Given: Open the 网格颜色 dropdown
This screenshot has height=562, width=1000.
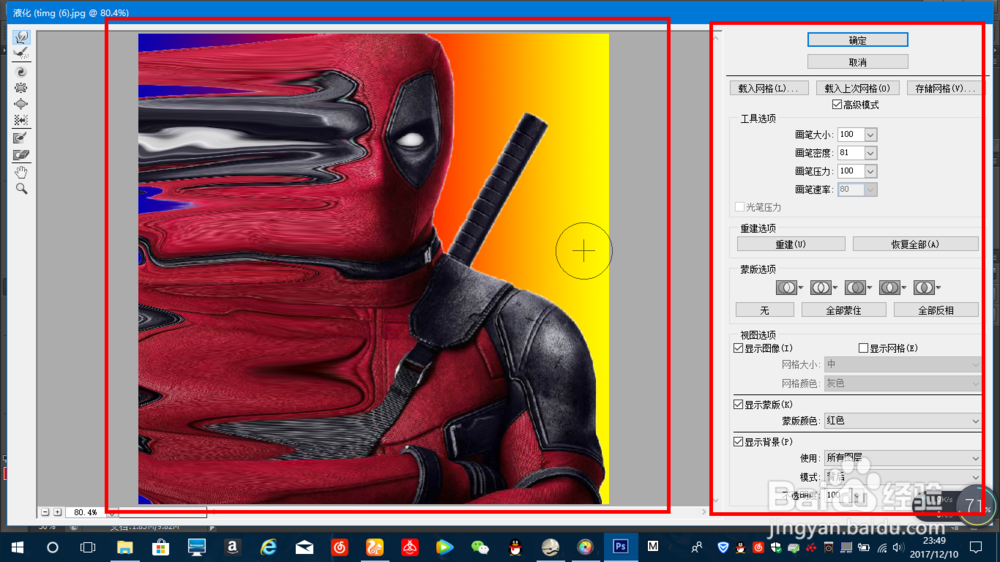Looking at the screenshot, I should click(x=902, y=383).
